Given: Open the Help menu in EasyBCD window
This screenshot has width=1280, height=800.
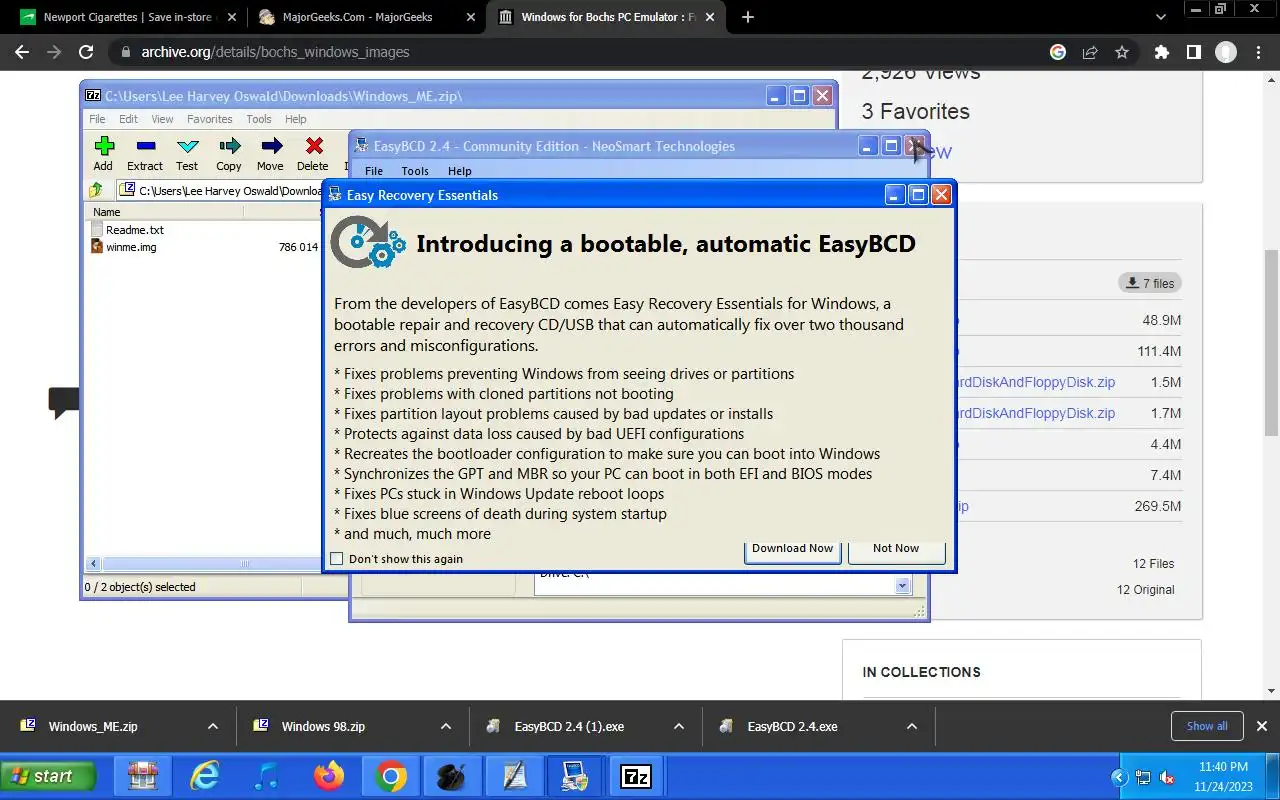Looking at the screenshot, I should (460, 171).
